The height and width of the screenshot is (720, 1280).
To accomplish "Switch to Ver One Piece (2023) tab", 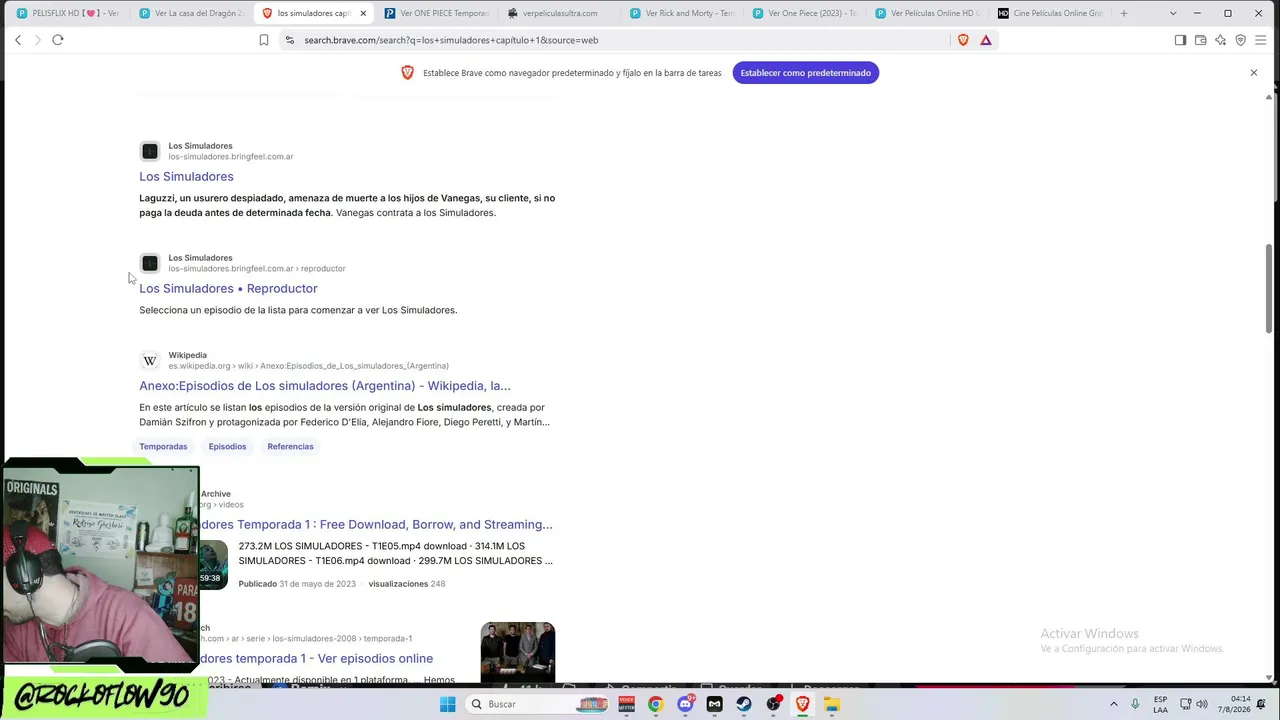I will tap(805, 13).
